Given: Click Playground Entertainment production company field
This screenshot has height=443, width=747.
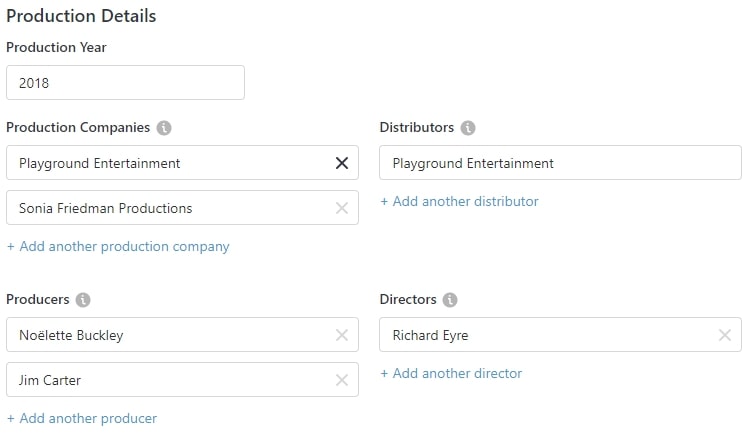Looking at the screenshot, I should tap(165, 163).
